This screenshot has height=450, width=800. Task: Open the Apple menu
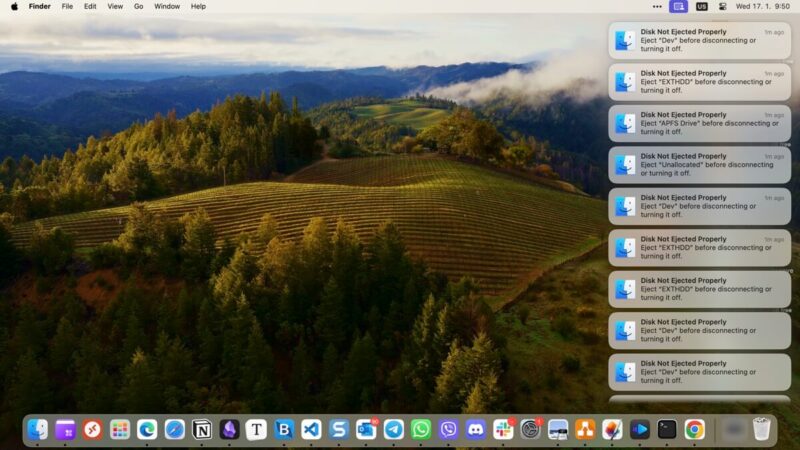(14, 7)
